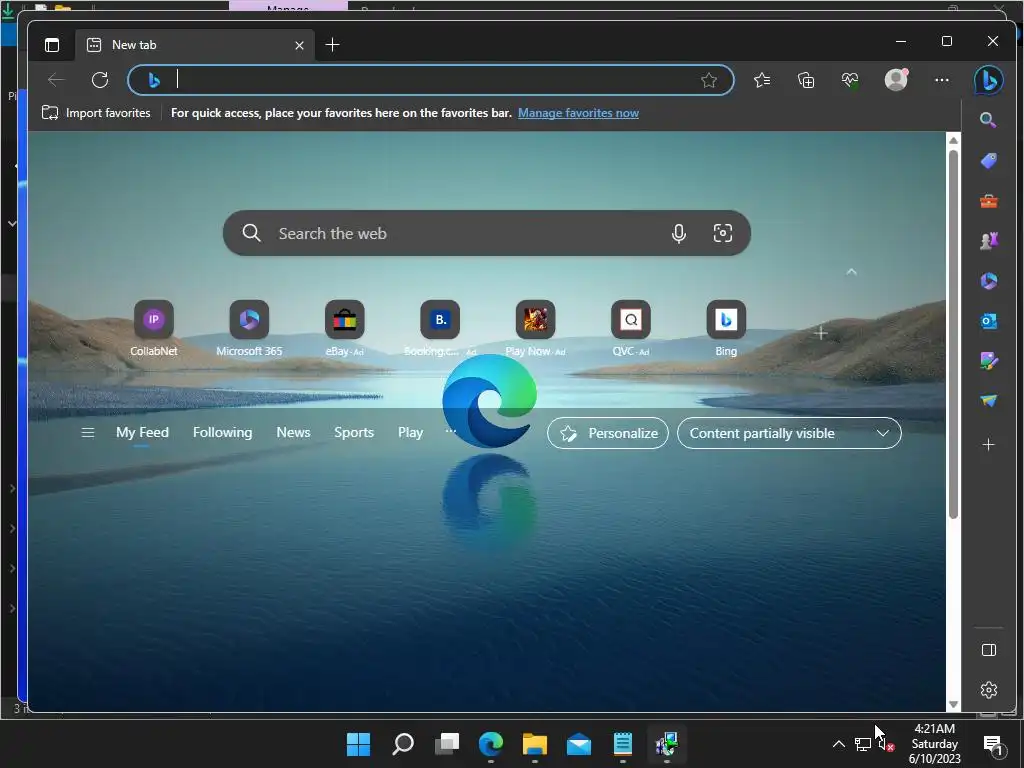
Task: Select the My Feed tab
Action: pyautogui.click(x=142, y=432)
